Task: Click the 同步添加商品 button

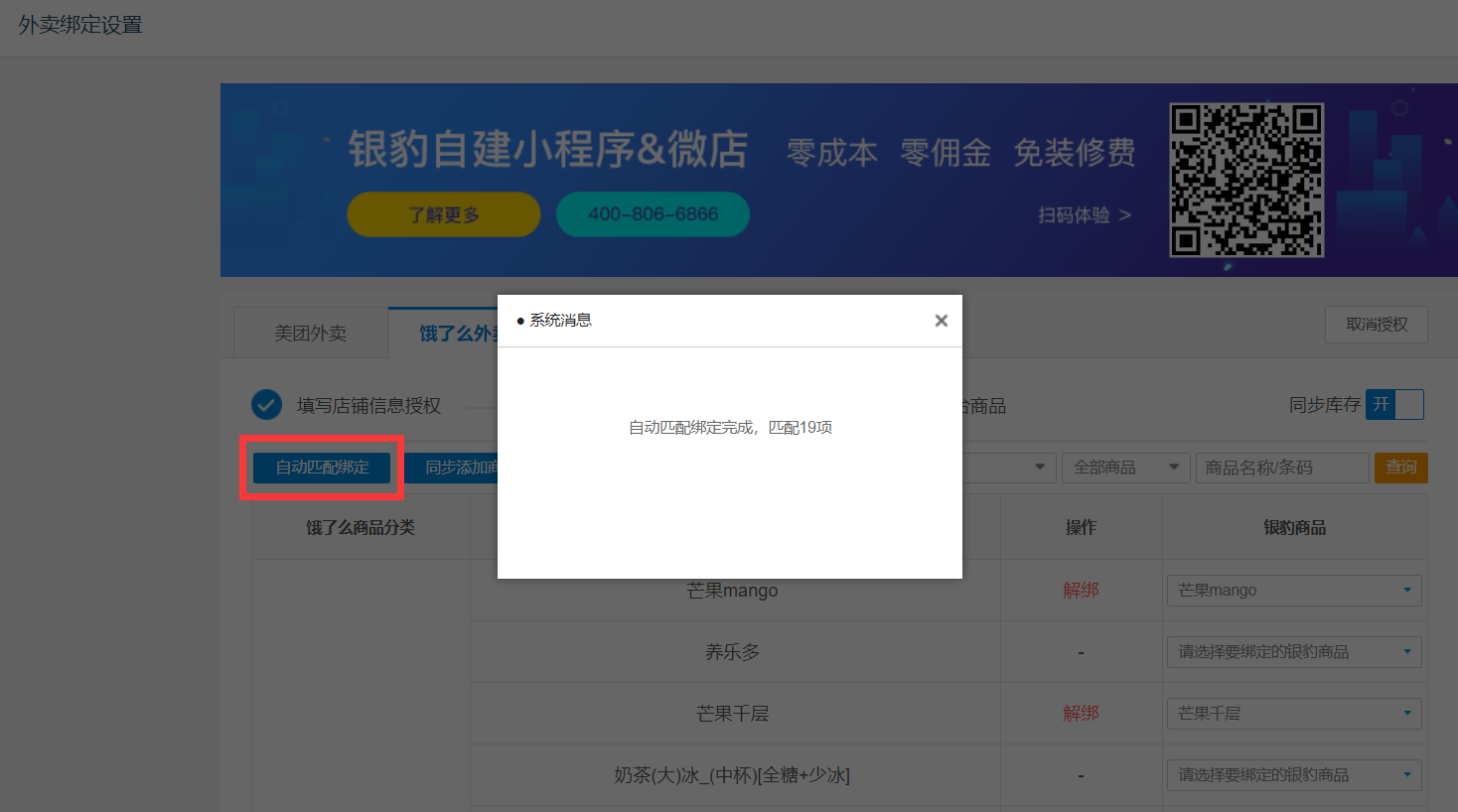Action: [452, 468]
